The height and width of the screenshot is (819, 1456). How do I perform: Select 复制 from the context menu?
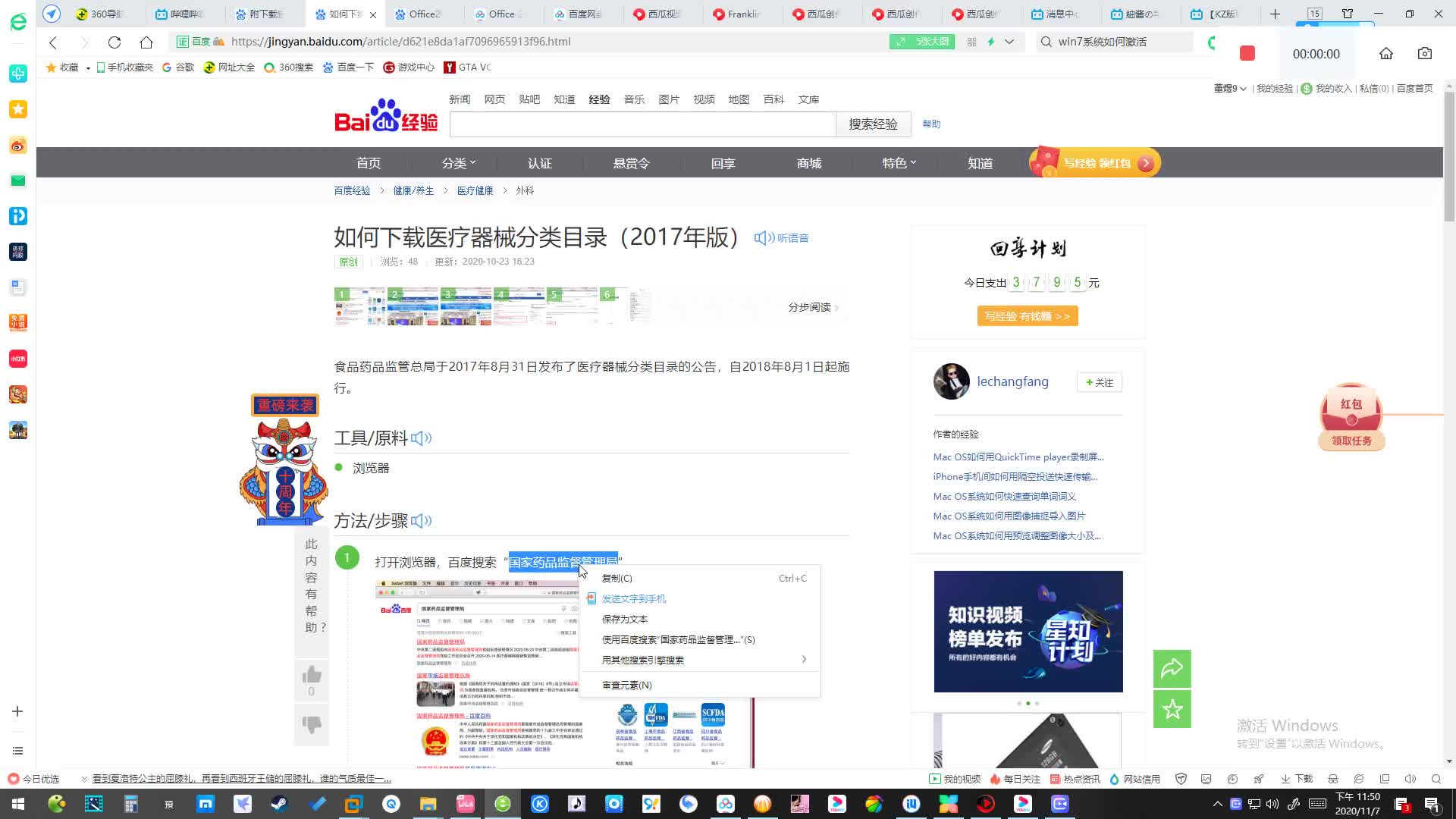point(617,578)
